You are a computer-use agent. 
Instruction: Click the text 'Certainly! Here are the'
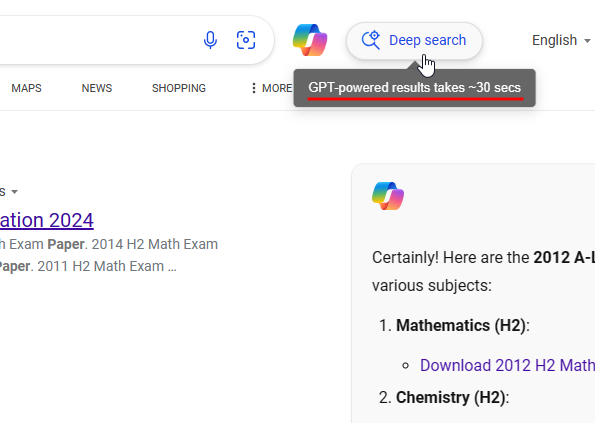click(450, 258)
